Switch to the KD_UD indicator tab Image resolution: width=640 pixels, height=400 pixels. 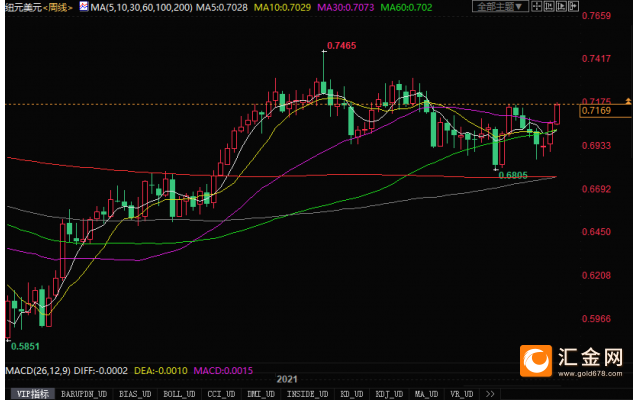[351, 394]
